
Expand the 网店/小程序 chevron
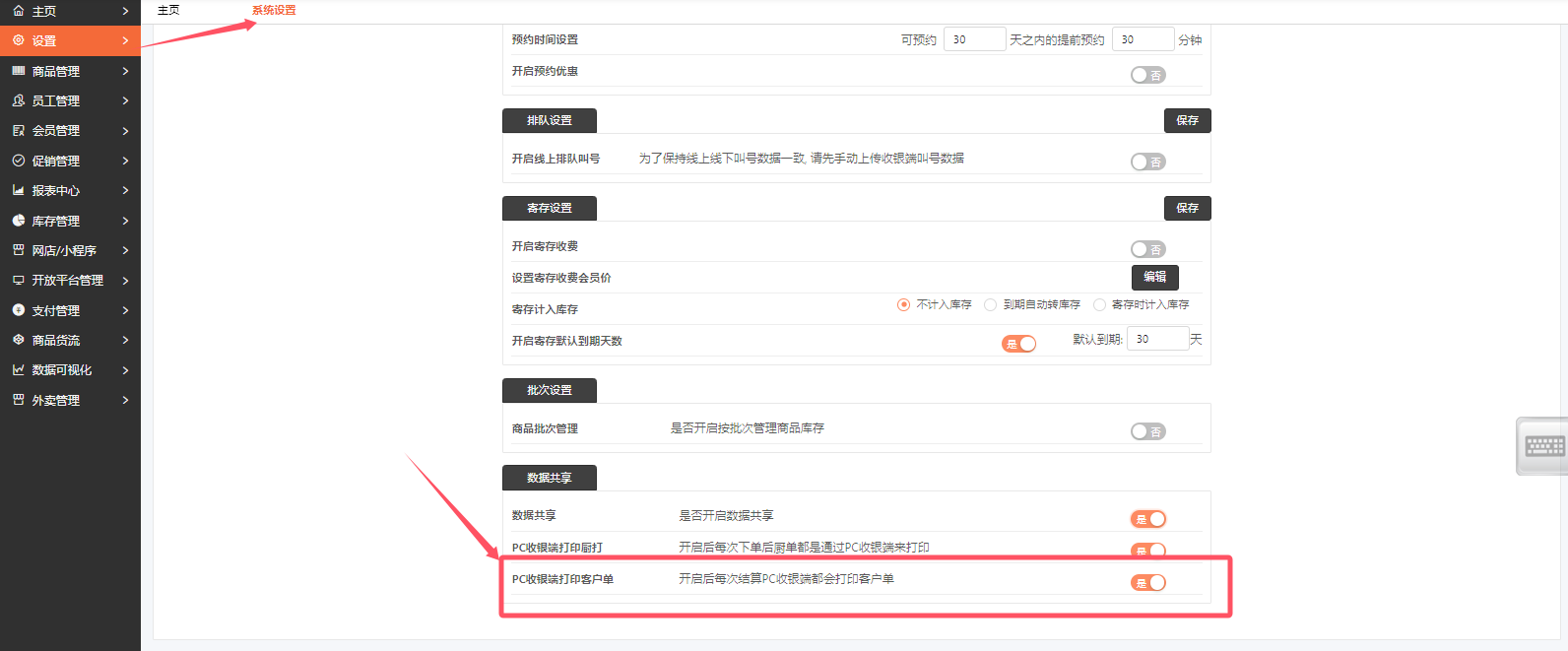(x=125, y=251)
